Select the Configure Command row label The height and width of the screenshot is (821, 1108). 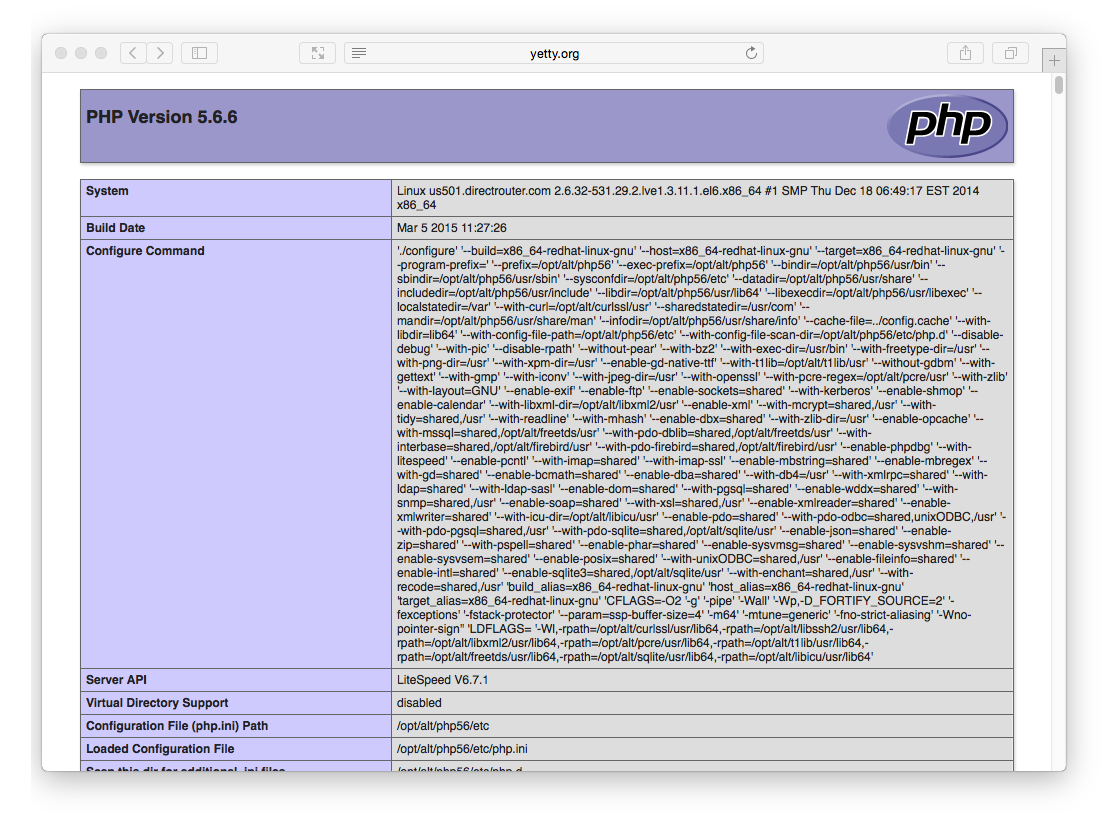(x=145, y=251)
